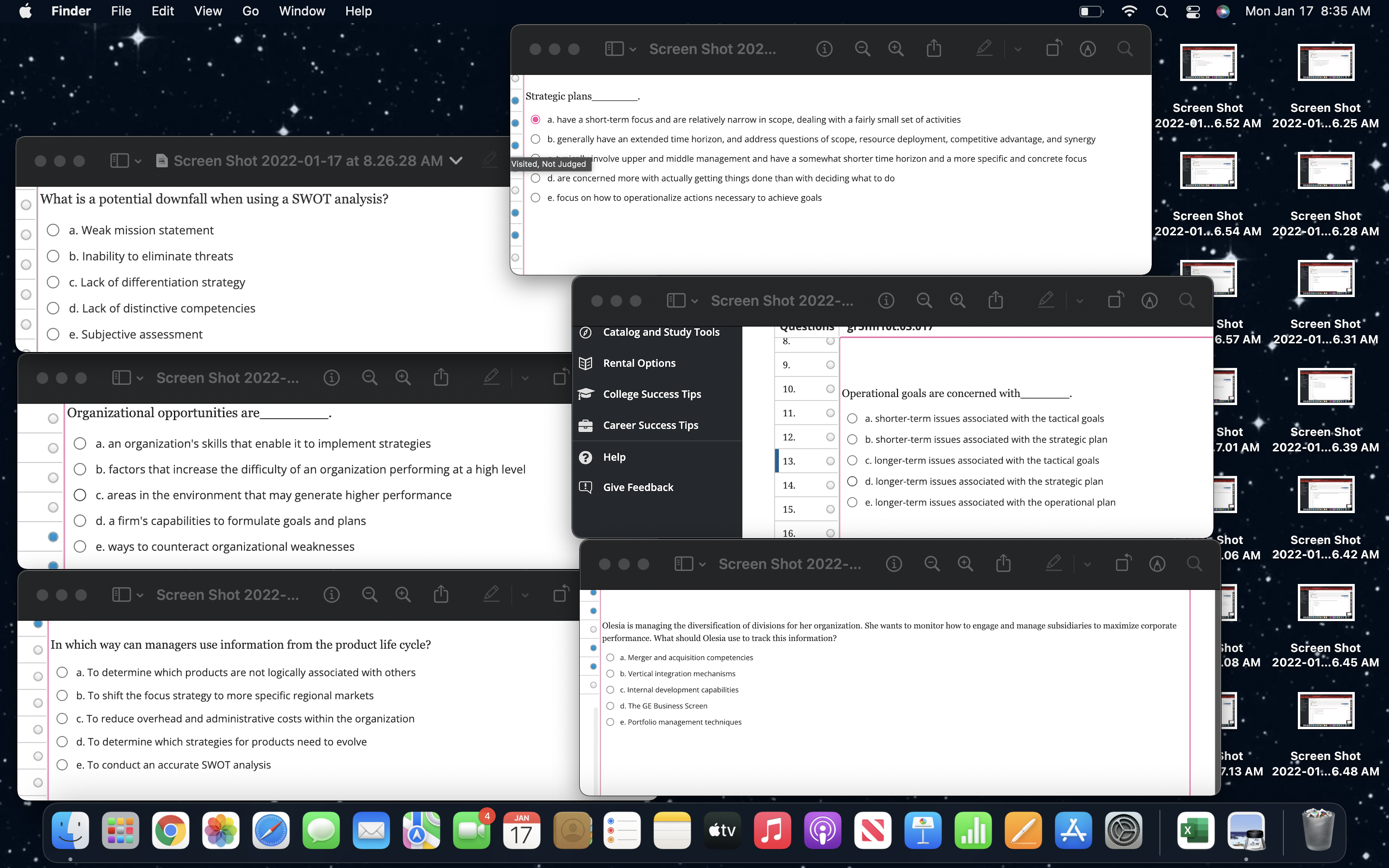The image size is (1389, 868).
Task: Open Control Center in the menu bar
Action: (x=1193, y=12)
